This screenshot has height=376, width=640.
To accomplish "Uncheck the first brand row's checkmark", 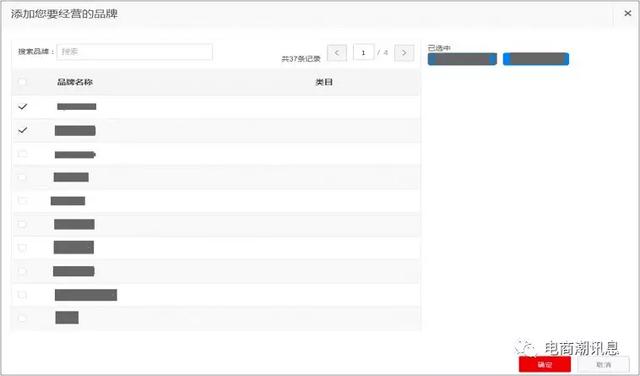I will click(x=23, y=107).
